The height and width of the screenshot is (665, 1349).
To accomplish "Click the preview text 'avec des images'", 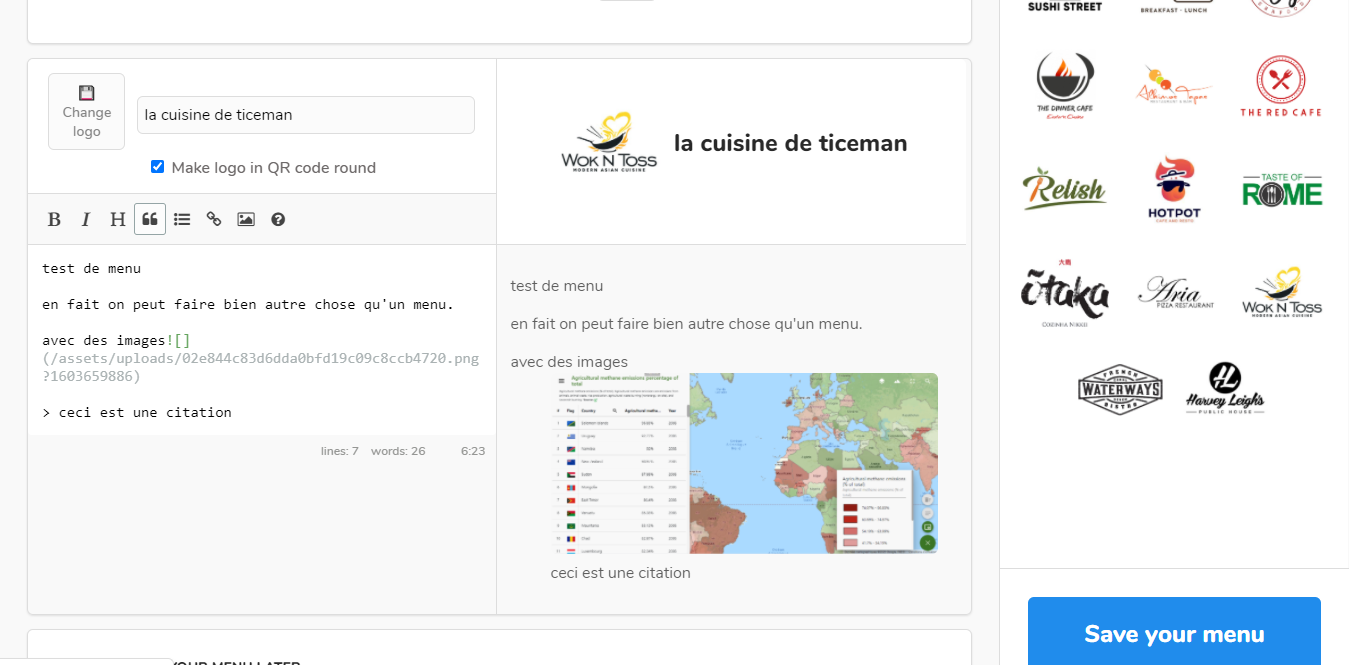I will (x=569, y=362).
